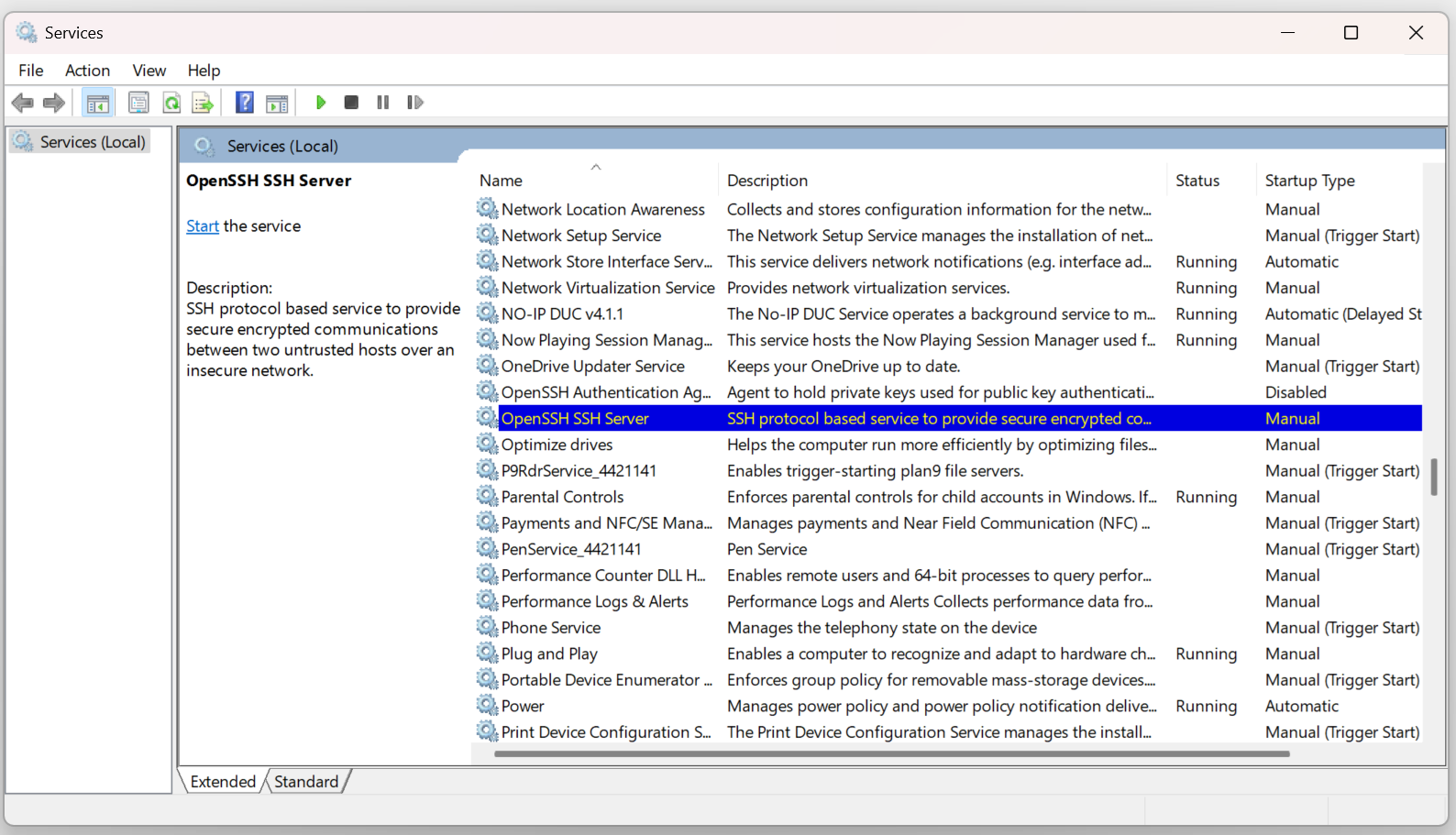Click the Services title bar app icon
The image size is (1456, 835).
[27, 32]
